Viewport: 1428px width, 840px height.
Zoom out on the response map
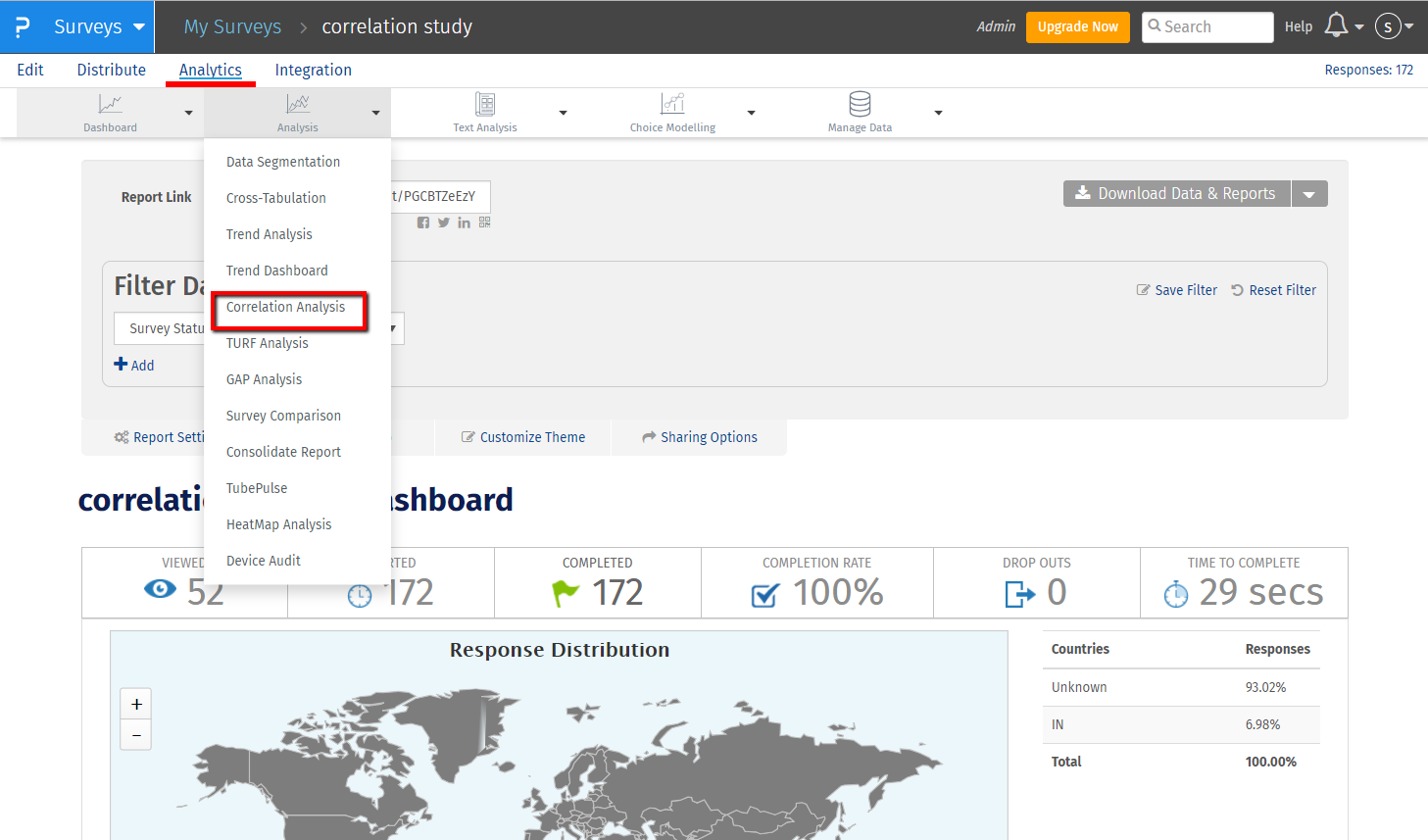tap(136, 735)
